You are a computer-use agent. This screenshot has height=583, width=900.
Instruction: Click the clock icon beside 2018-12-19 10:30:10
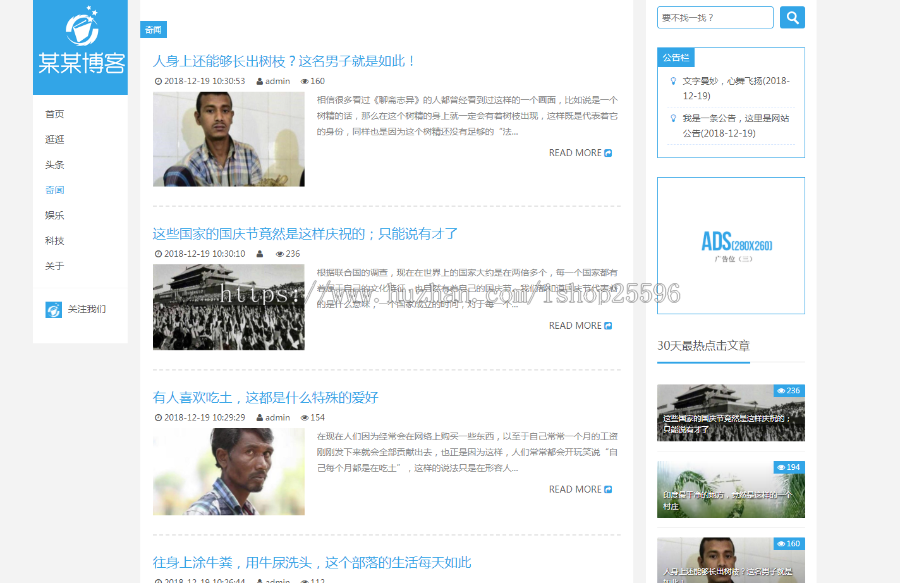click(x=158, y=254)
